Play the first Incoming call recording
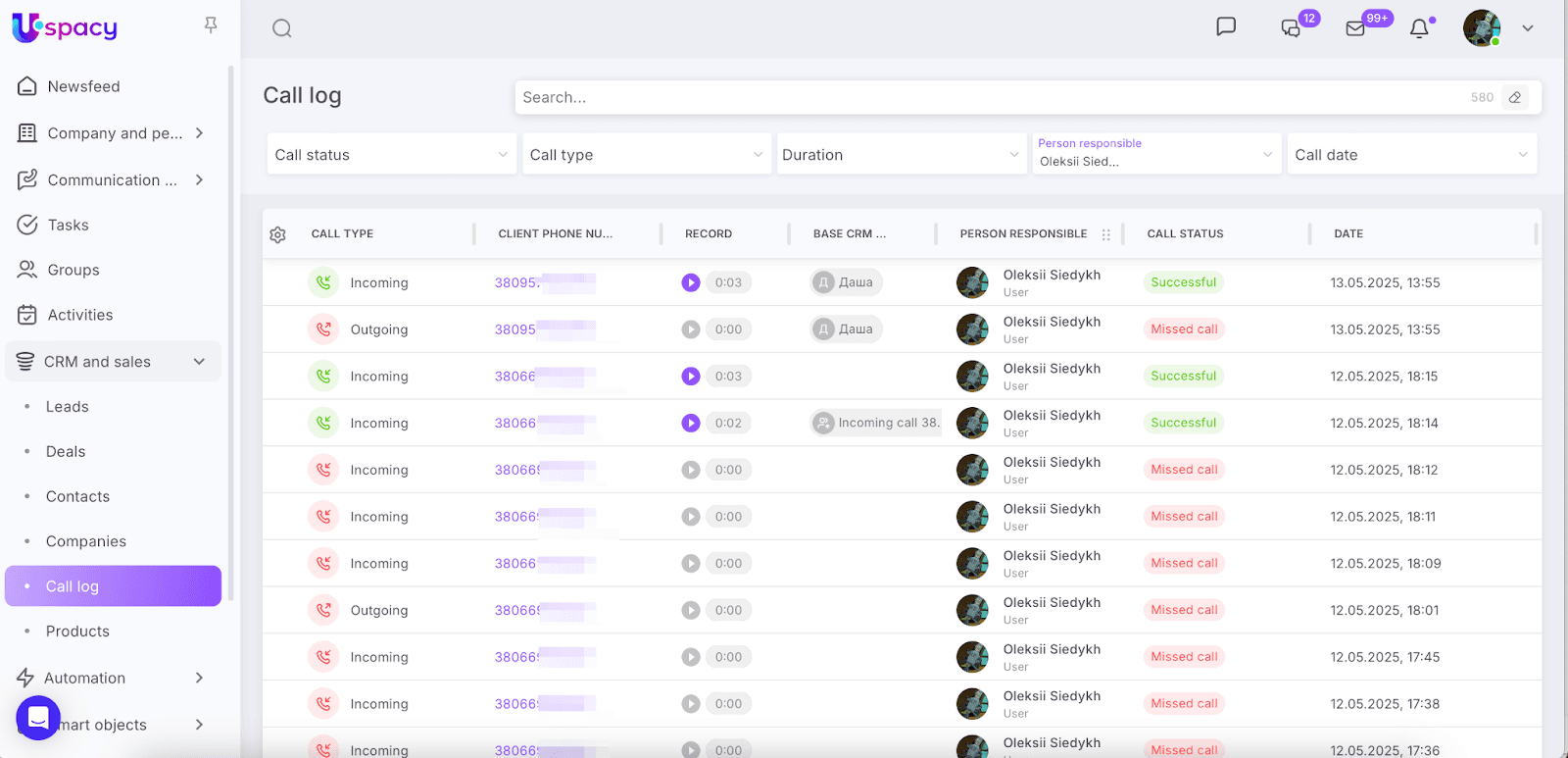Screen dimensions: 1568x758 point(691,282)
